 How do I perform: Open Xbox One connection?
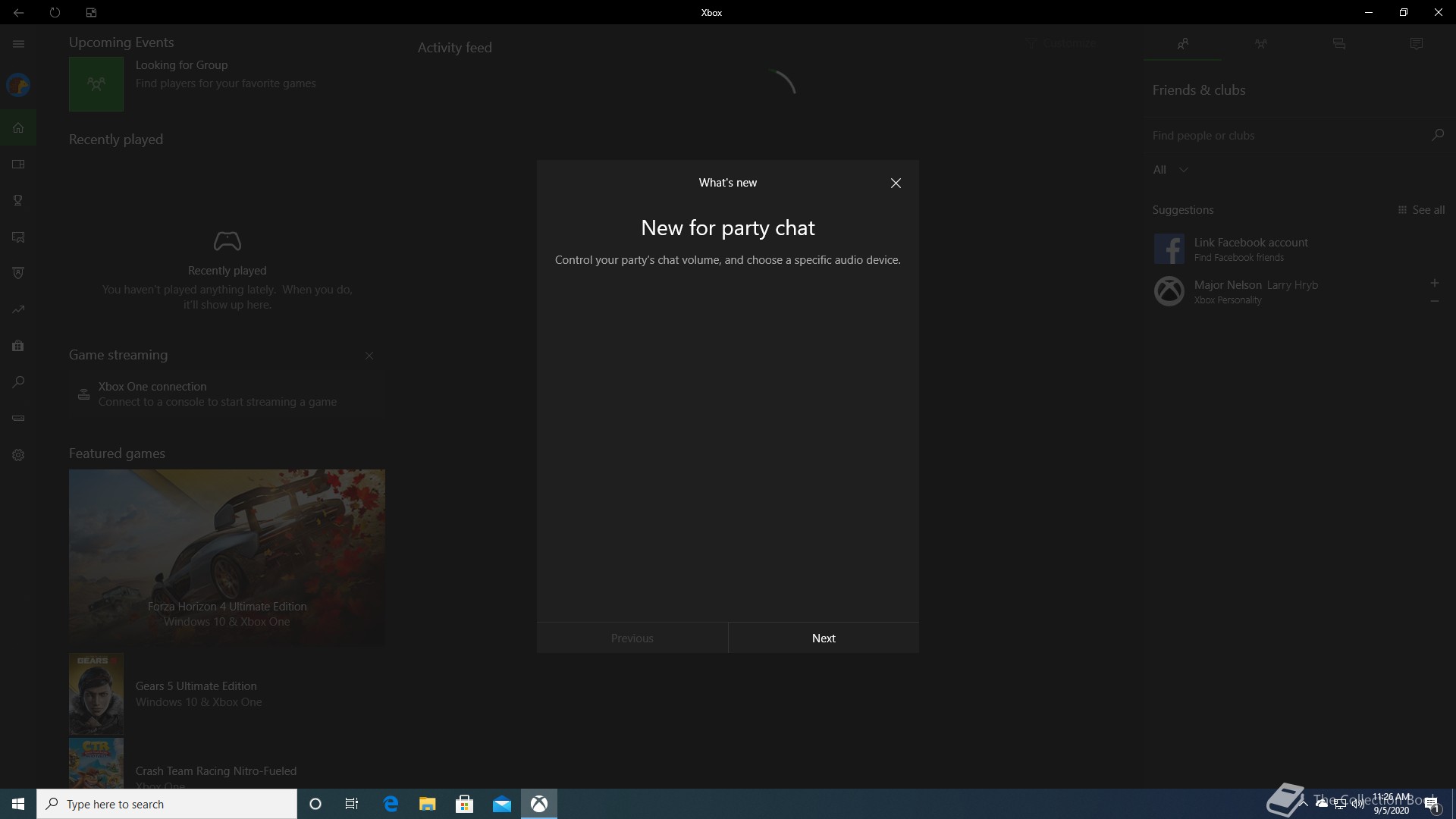pos(227,394)
